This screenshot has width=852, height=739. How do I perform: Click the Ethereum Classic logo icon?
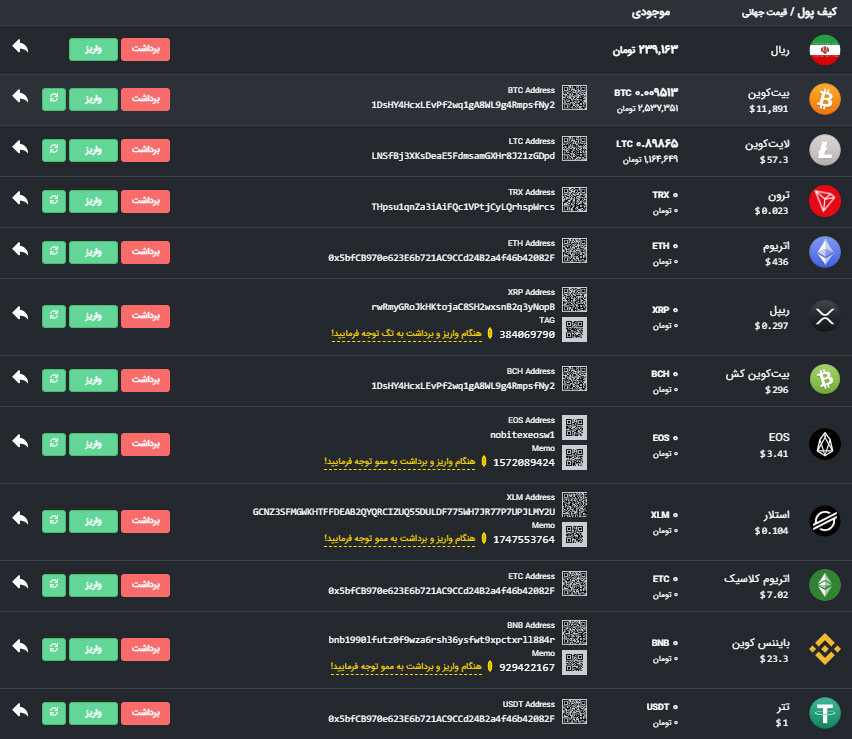(x=825, y=585)
